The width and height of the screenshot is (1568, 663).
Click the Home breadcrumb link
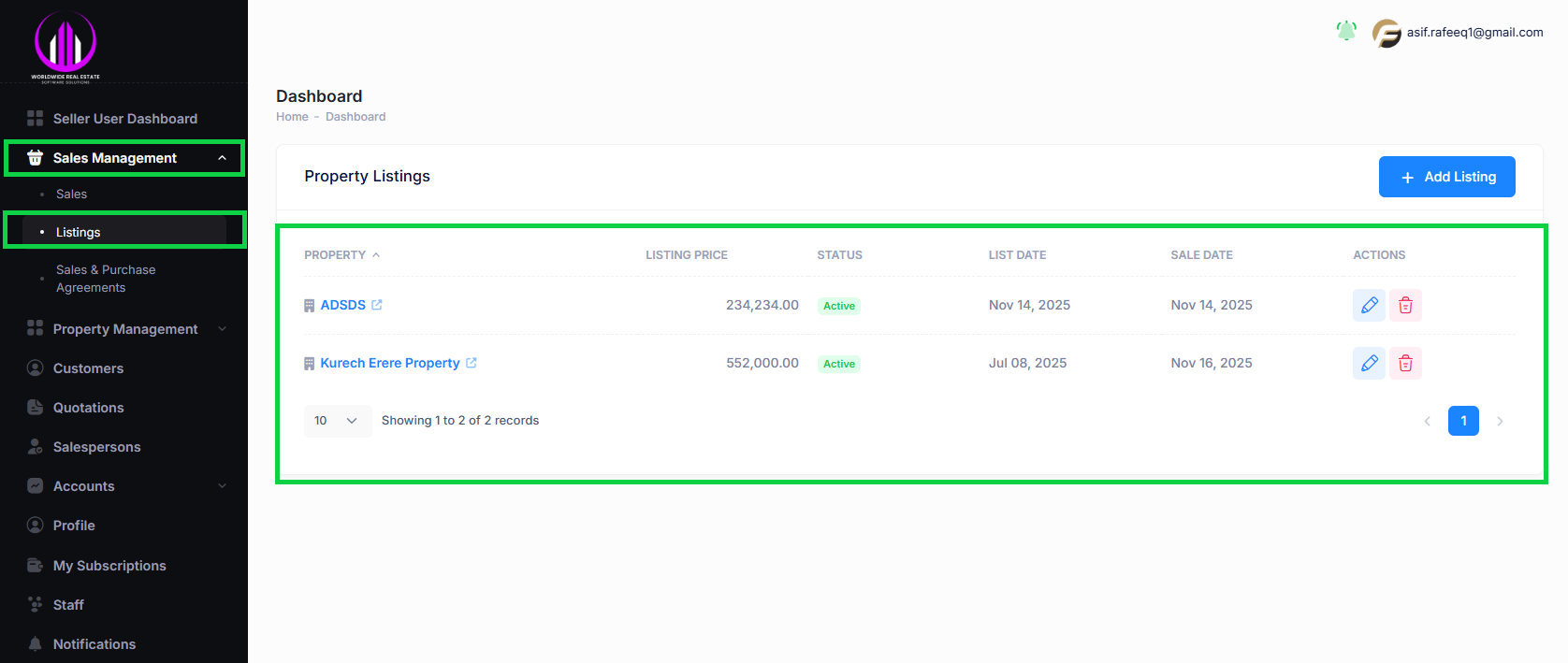click(x=292, y=117)
